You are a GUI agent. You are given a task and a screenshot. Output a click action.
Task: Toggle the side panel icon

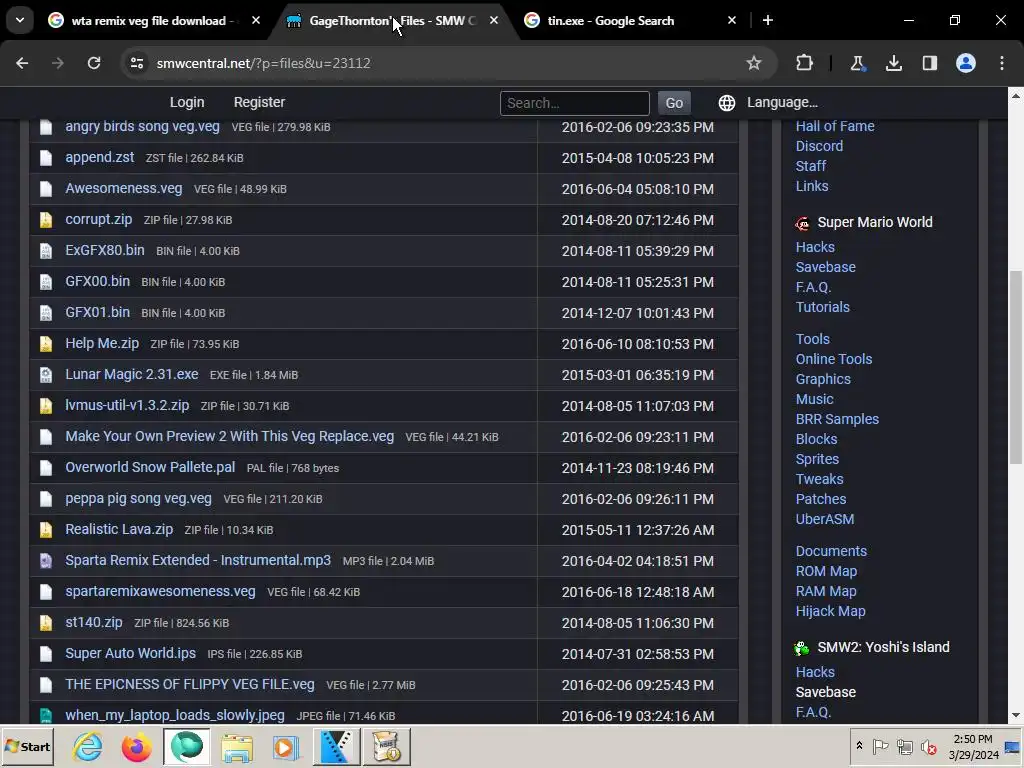pyautogui.click(x=929, y=63)
